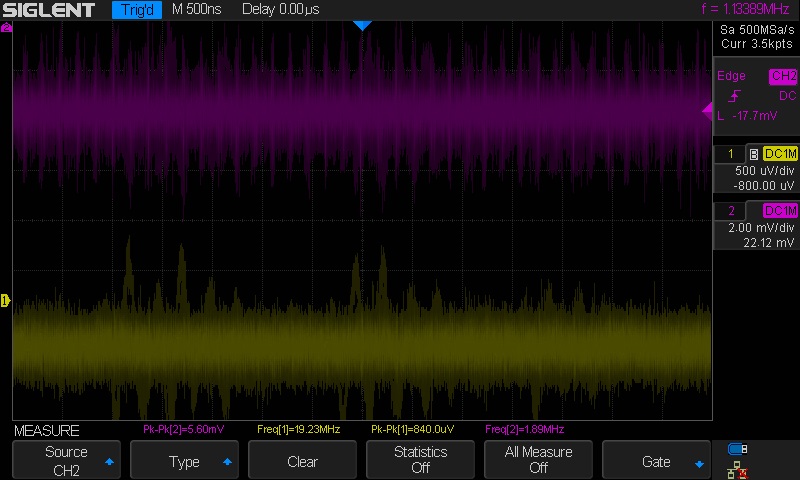Open the Source CH2 menu button
This screenshot has height=480, width=800.
66,460
